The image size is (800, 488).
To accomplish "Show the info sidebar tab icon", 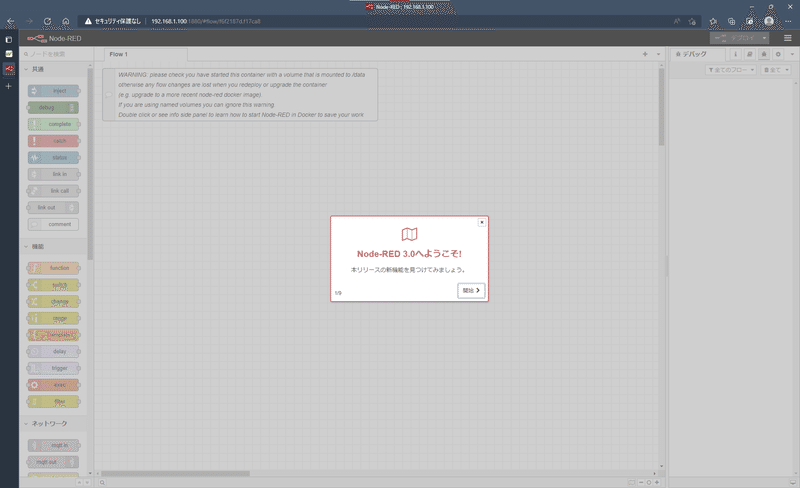I will [x=735, y=54].
